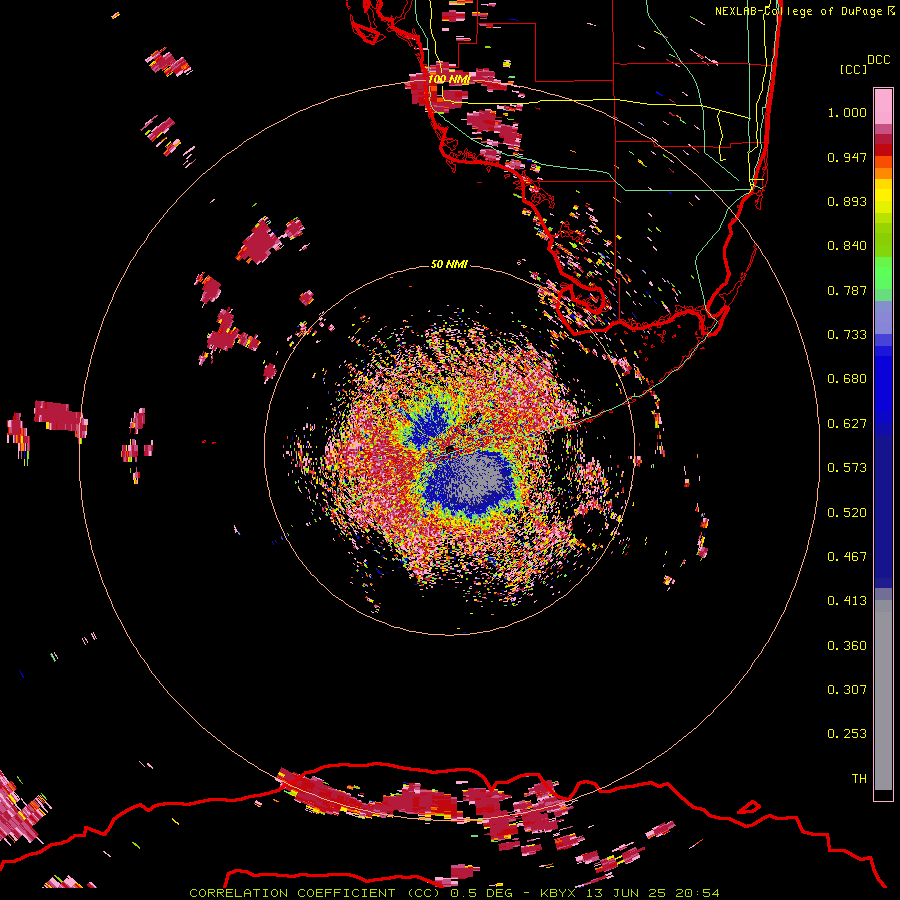Select the 0.893 scale value
The width and height of the screenshot is (900, 900).
847,201
